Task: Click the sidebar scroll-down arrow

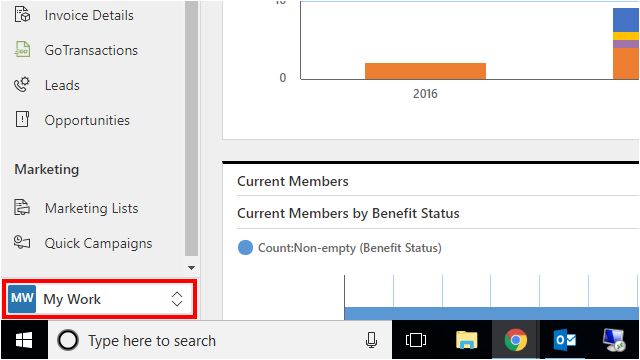Action: tap(191, 268)
